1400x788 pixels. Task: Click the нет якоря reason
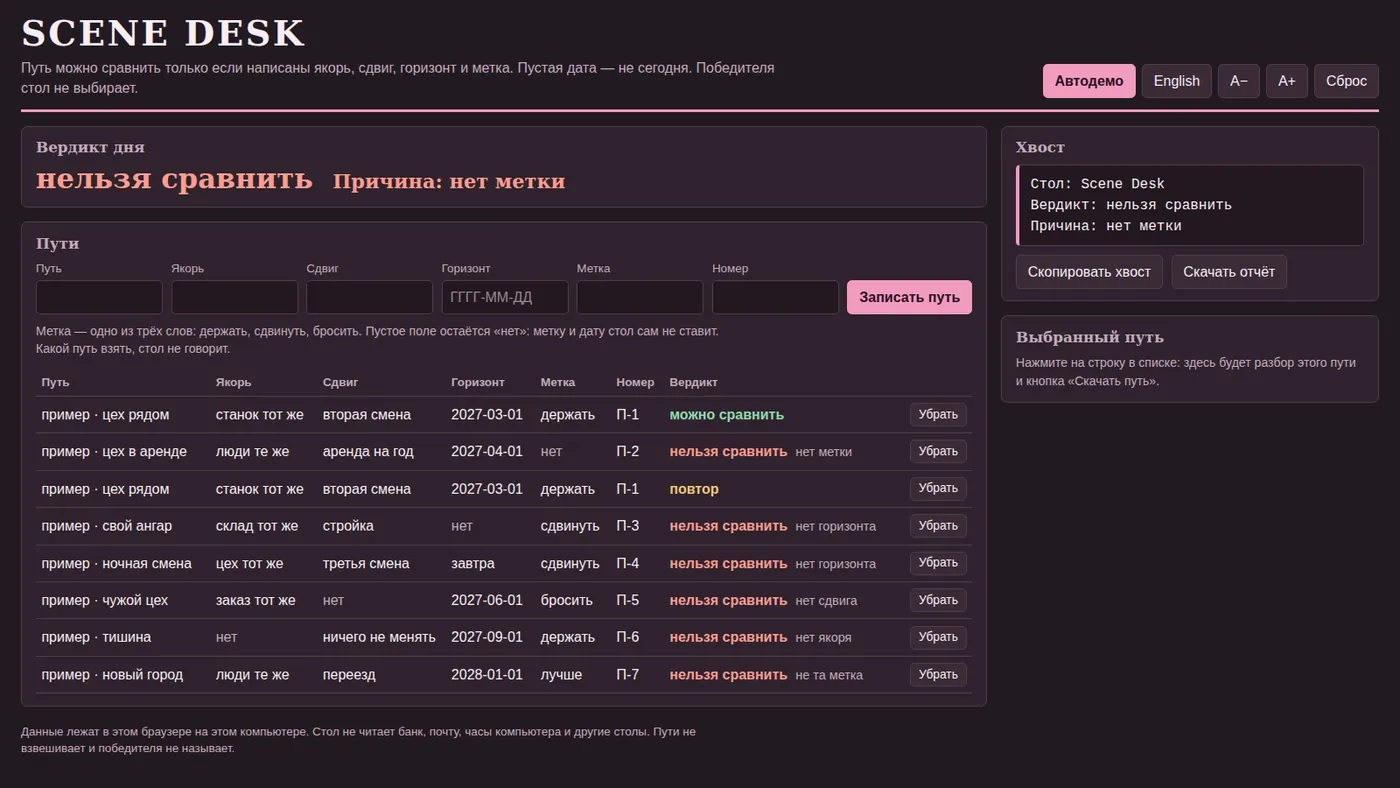824,637
